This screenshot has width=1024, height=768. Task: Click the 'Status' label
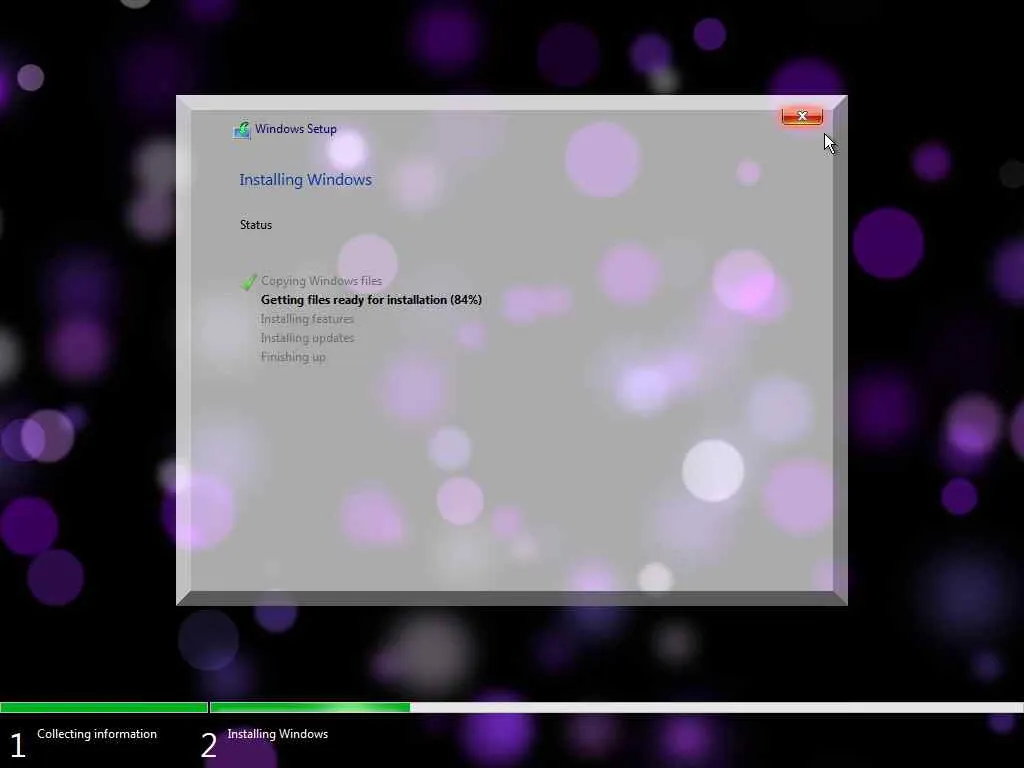click(x=256, y=225)
